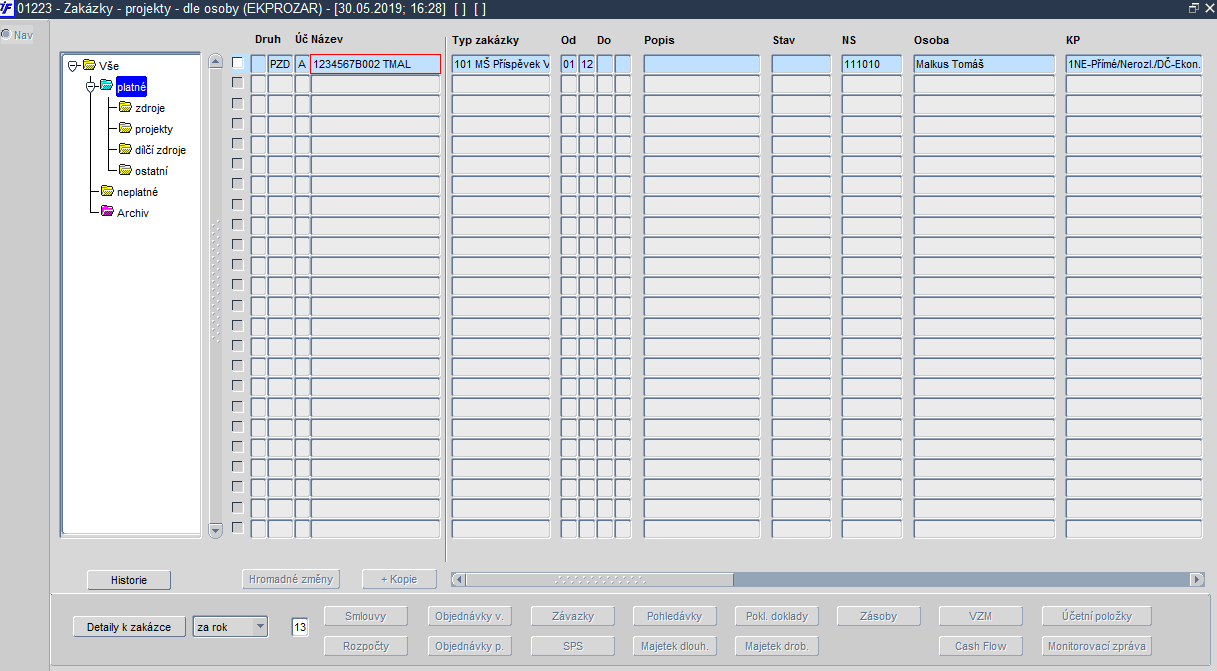Click the application logo in title bar
The height and width of the screenshot is (671, 1217).
[x=7, y=8]
